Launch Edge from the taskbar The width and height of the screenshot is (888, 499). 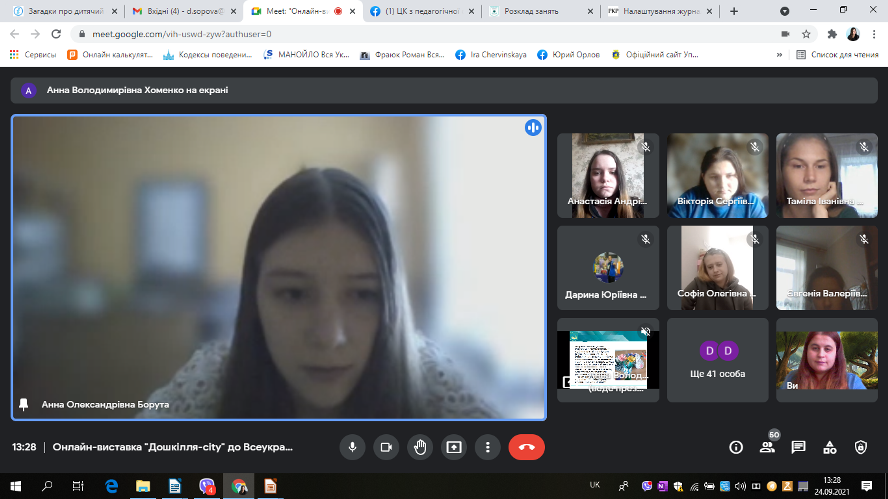[x=112, y=486]
